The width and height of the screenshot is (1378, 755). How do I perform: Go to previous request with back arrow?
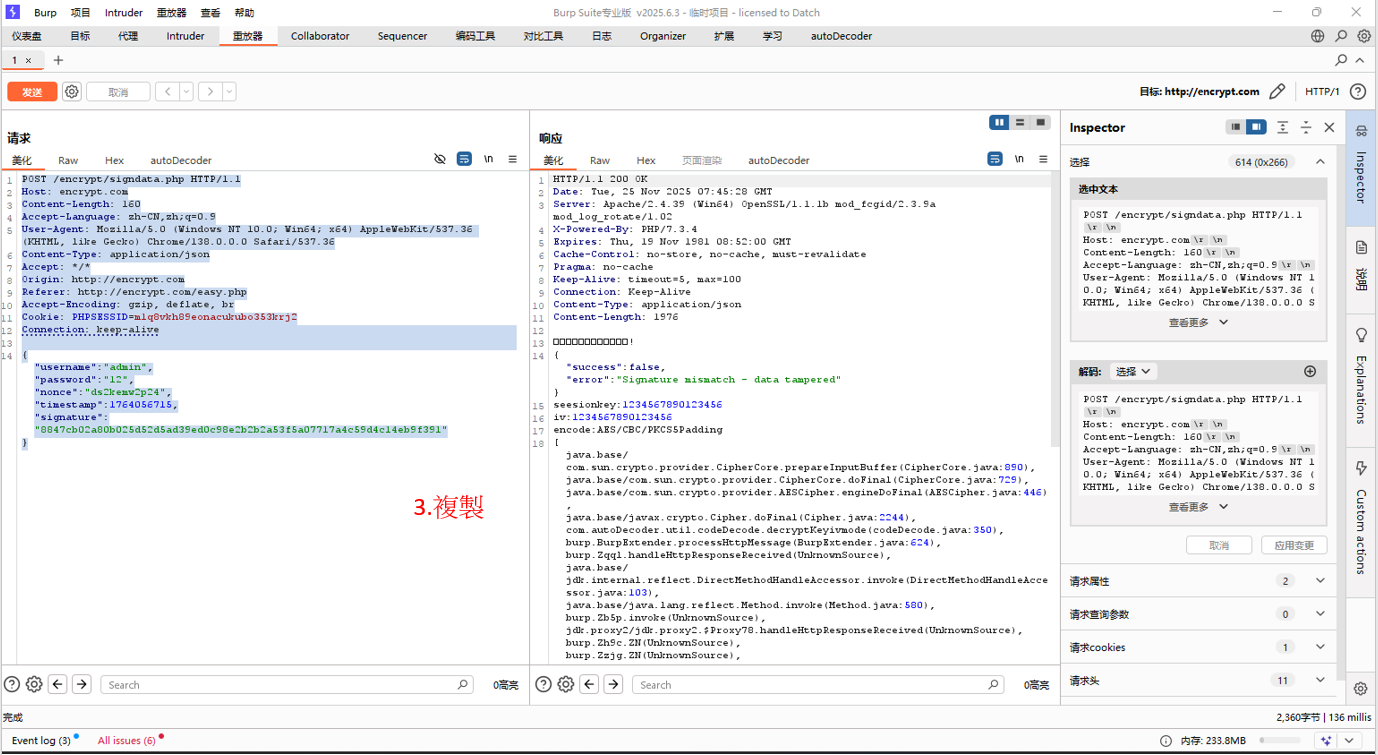click(x=168, y=92)
